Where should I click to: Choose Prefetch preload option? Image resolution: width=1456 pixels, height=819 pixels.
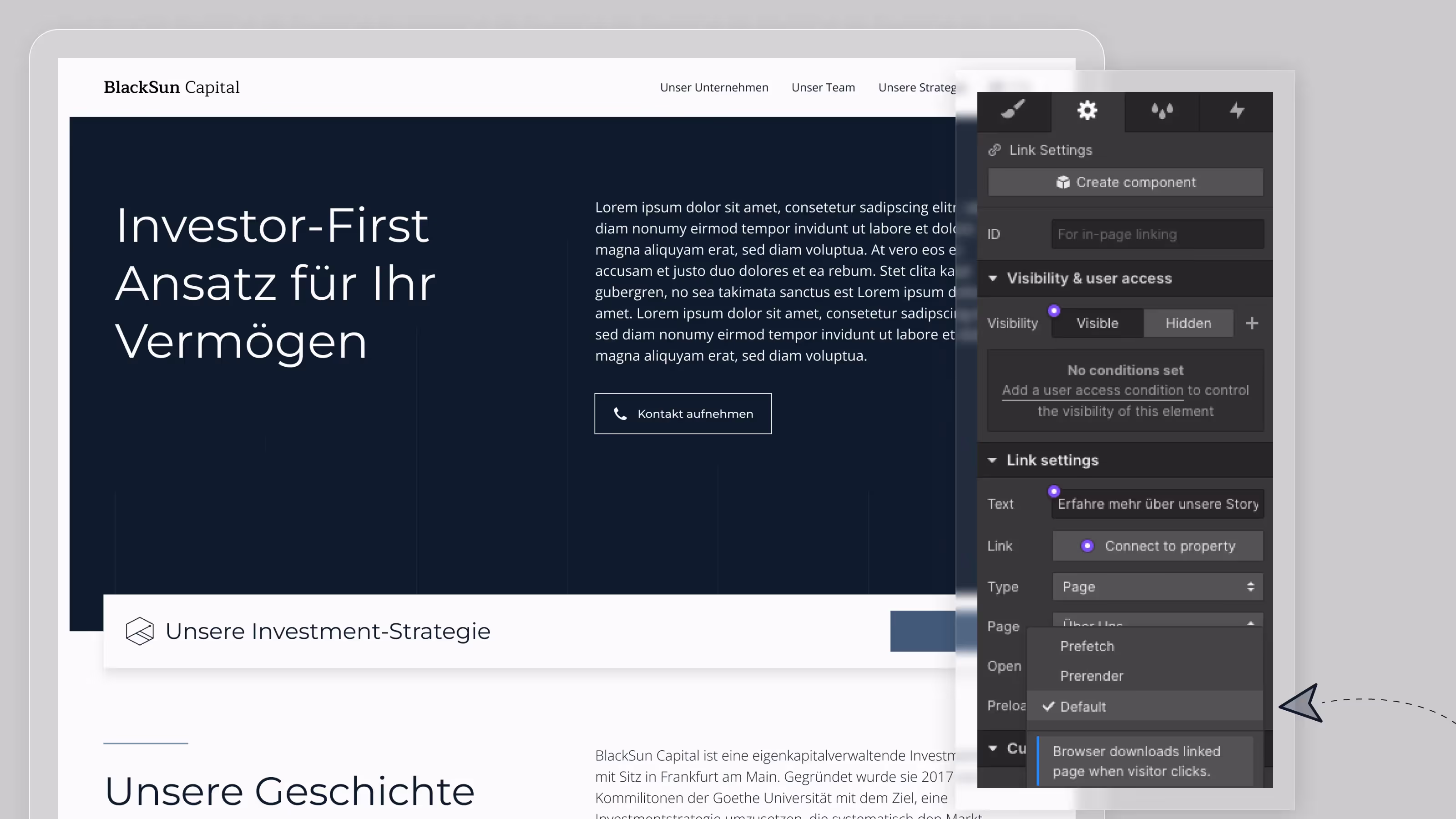tap(1145, 646)
